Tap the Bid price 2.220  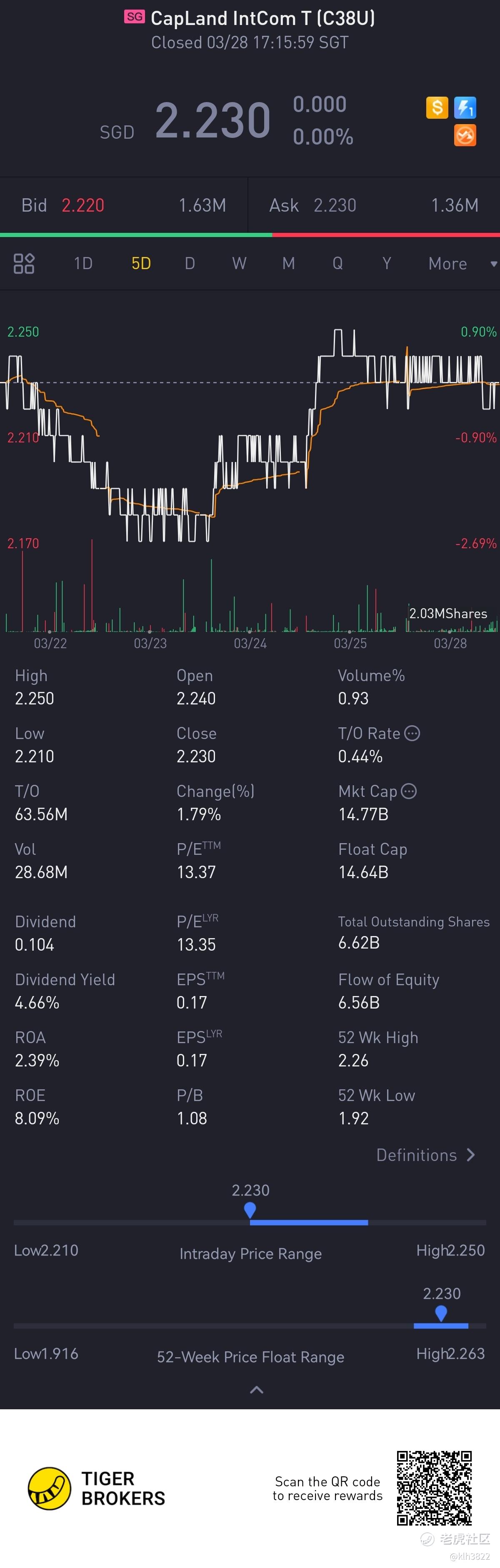pyautogui.click(x=83, y=206)
